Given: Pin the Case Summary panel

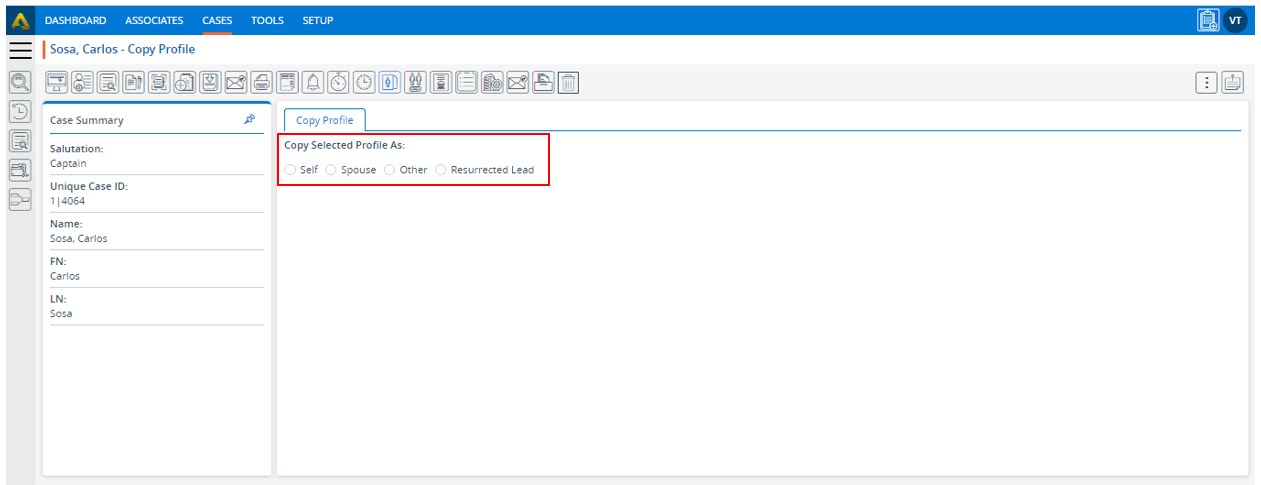Looking at the screenshot, I should coord(249,119).
